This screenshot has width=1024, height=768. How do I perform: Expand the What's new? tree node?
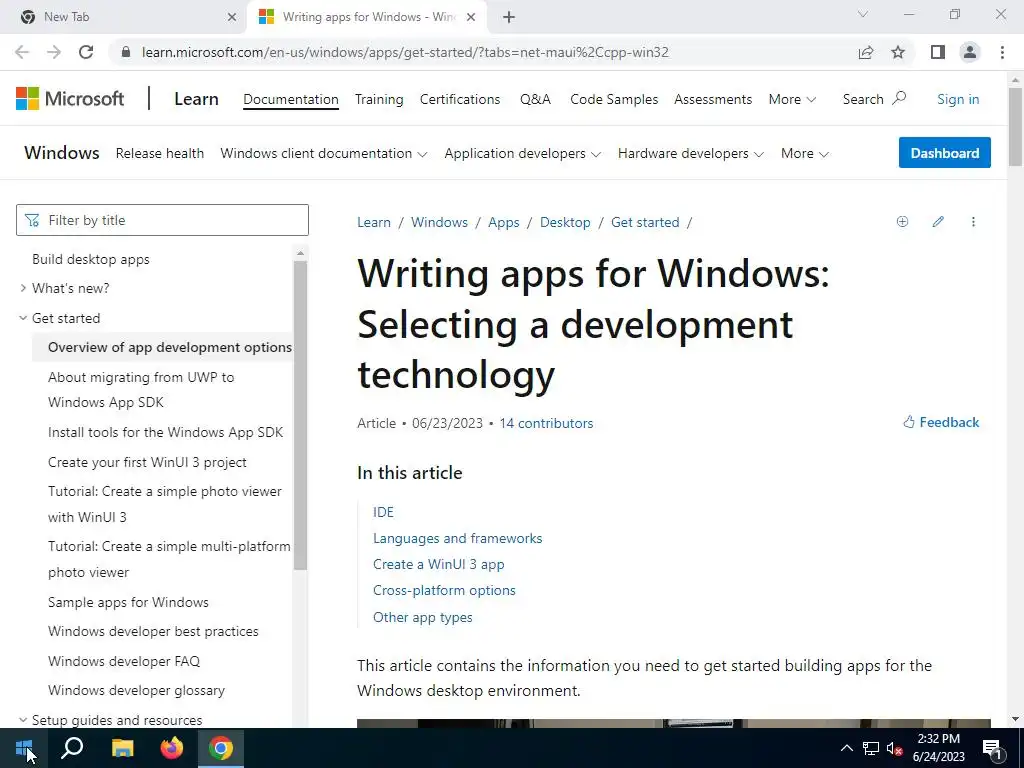coord(23,288)
